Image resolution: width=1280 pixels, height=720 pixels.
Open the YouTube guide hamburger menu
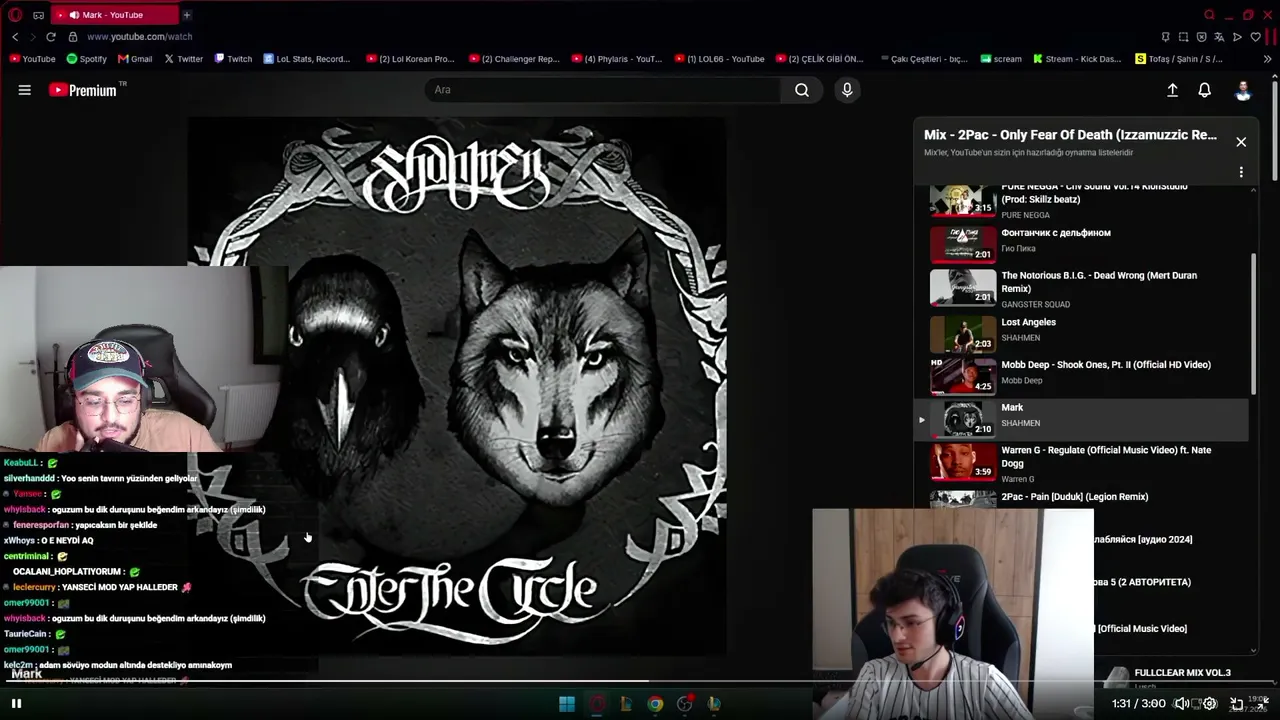tap(25, 90)
